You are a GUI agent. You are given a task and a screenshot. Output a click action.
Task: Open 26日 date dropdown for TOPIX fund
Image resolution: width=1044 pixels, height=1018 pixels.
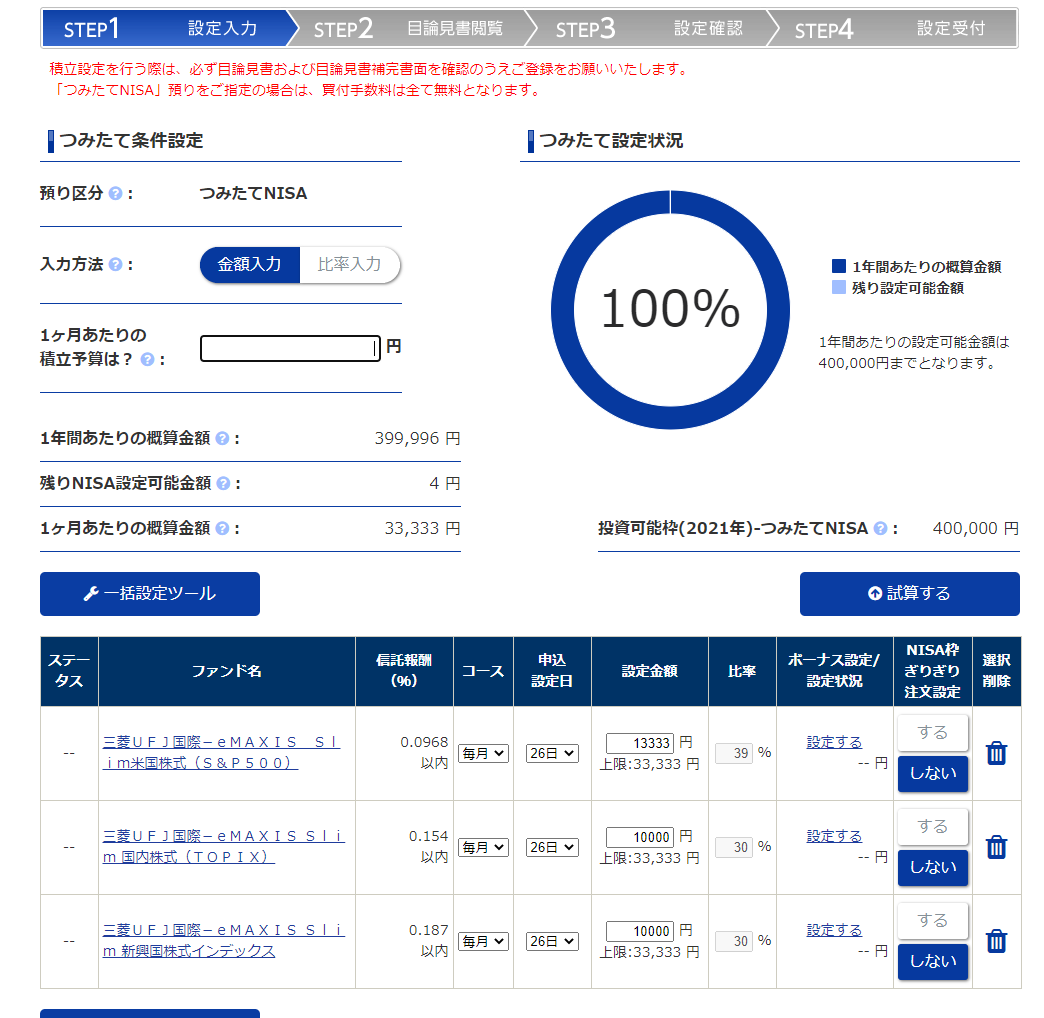point(552,848)
